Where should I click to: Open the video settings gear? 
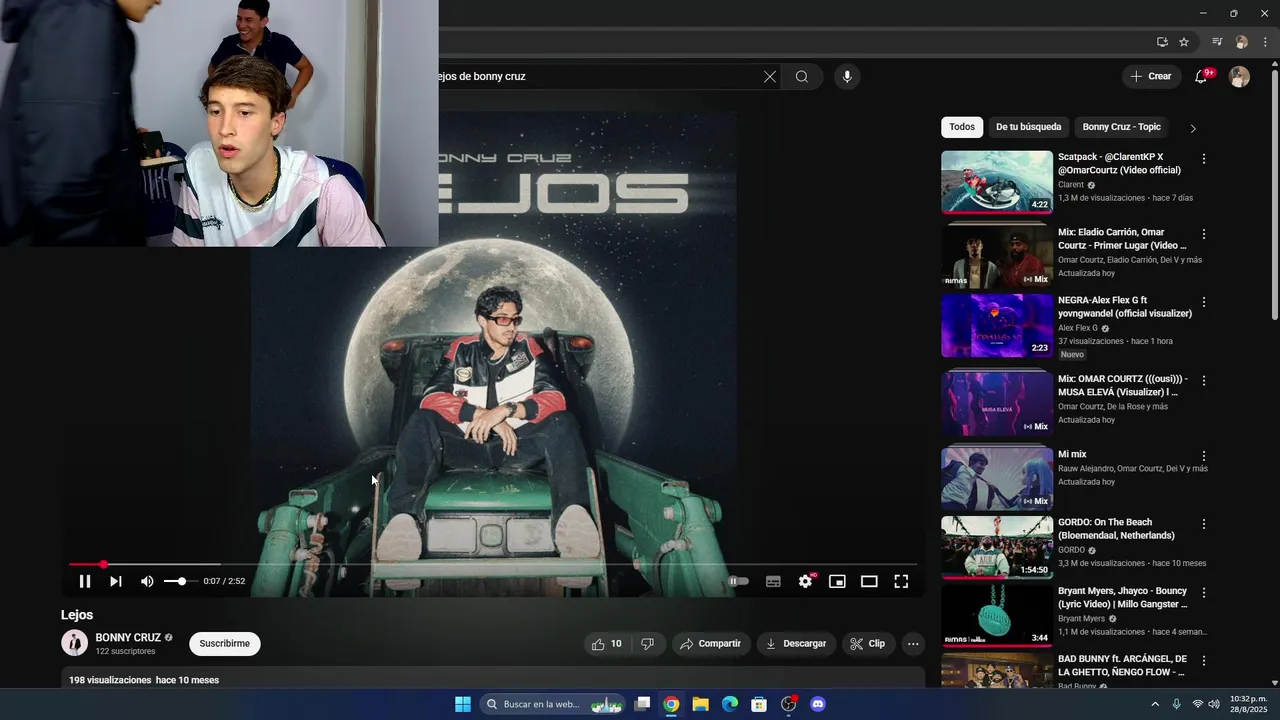(x=805, y=581)
